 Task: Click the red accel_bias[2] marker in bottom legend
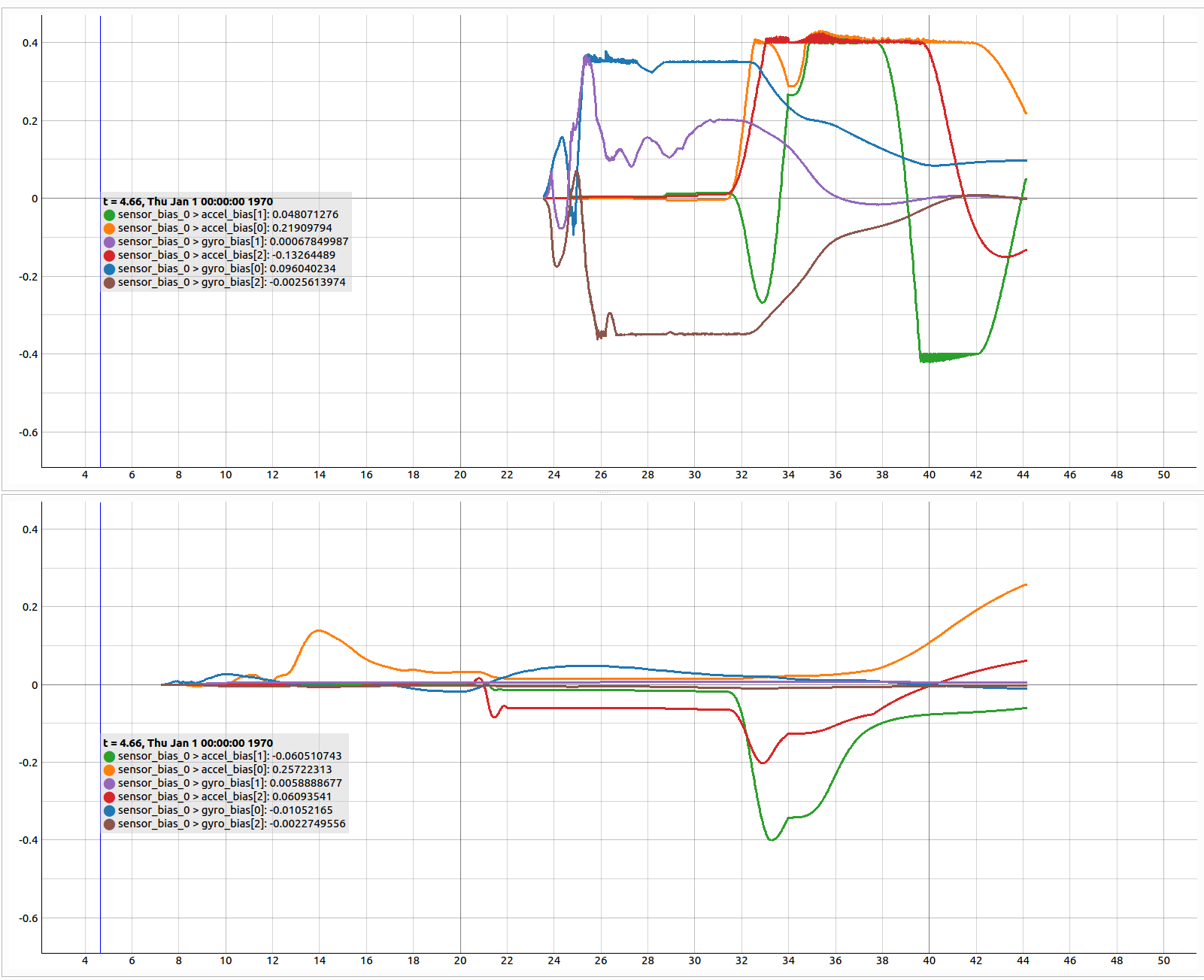click(x=110, y=796)
